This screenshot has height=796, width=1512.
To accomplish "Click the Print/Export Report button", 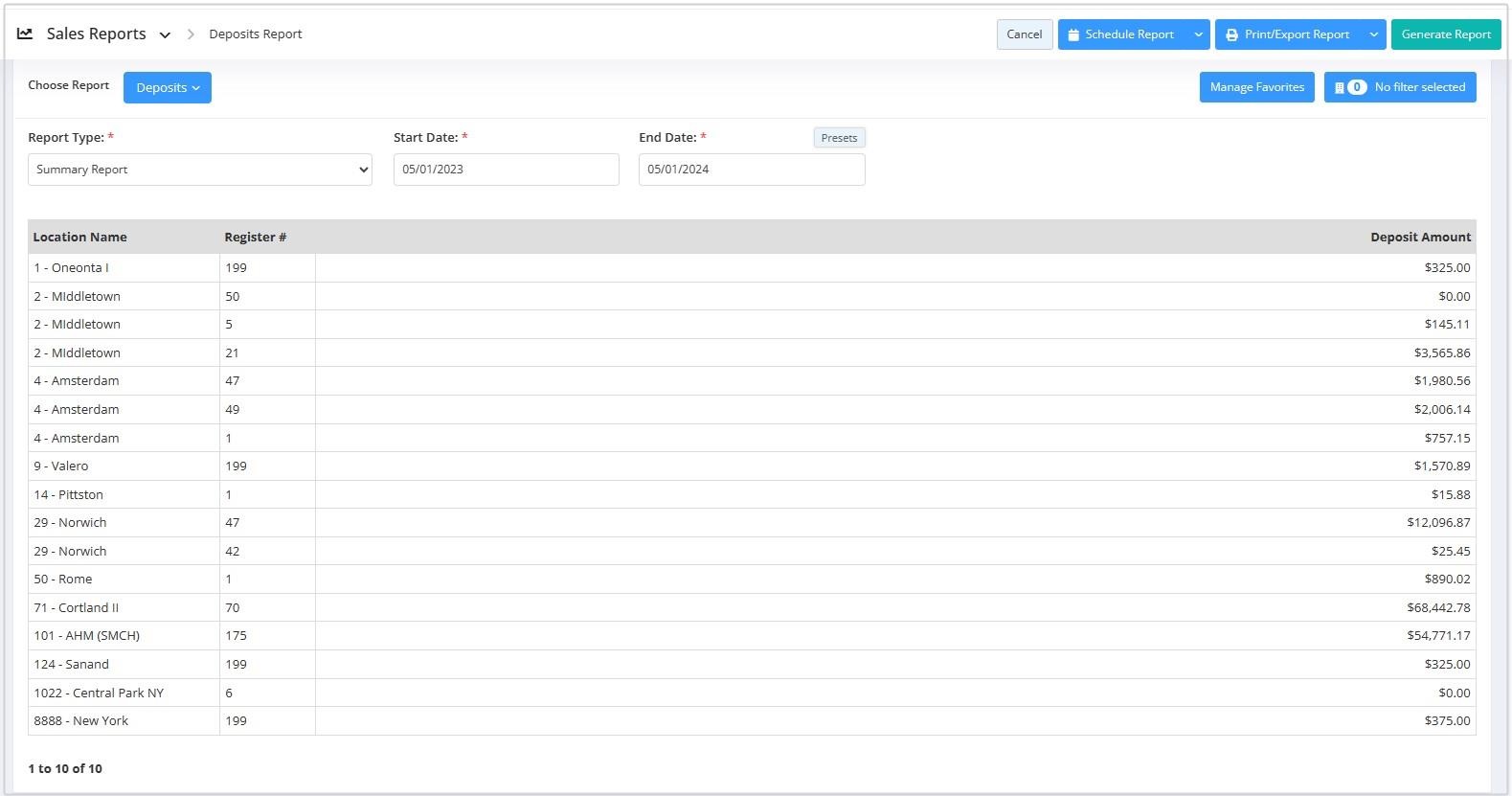I will pyautogui.click(x=1289, y=34).
